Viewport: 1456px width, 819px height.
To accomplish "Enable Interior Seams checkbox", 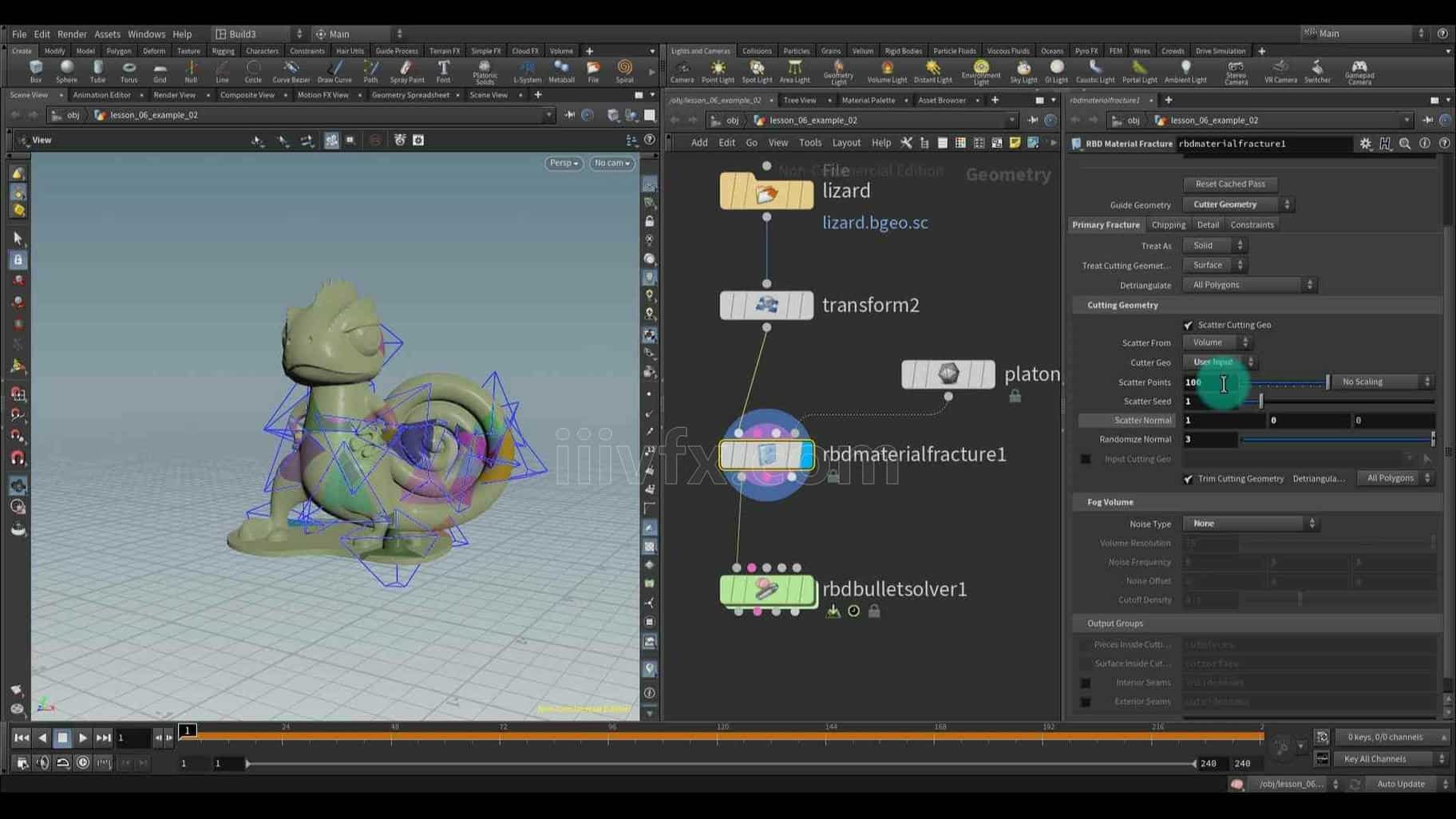I will 1086,683.
